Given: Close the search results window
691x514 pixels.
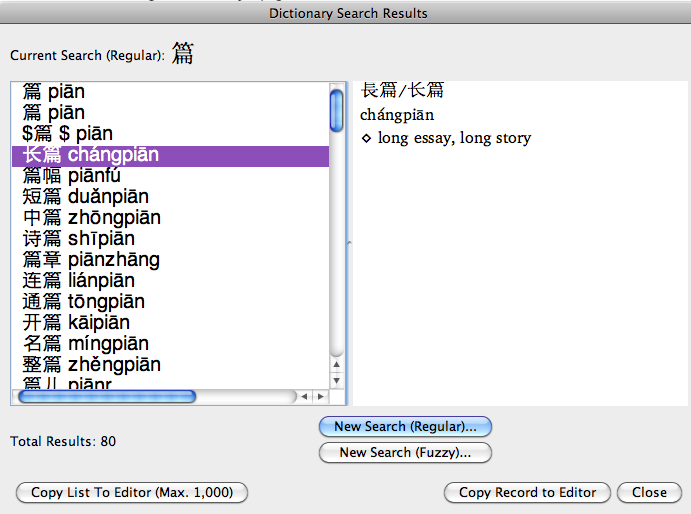Looking at the screenshot, I should pyautogui.click(x=649, y=492).
